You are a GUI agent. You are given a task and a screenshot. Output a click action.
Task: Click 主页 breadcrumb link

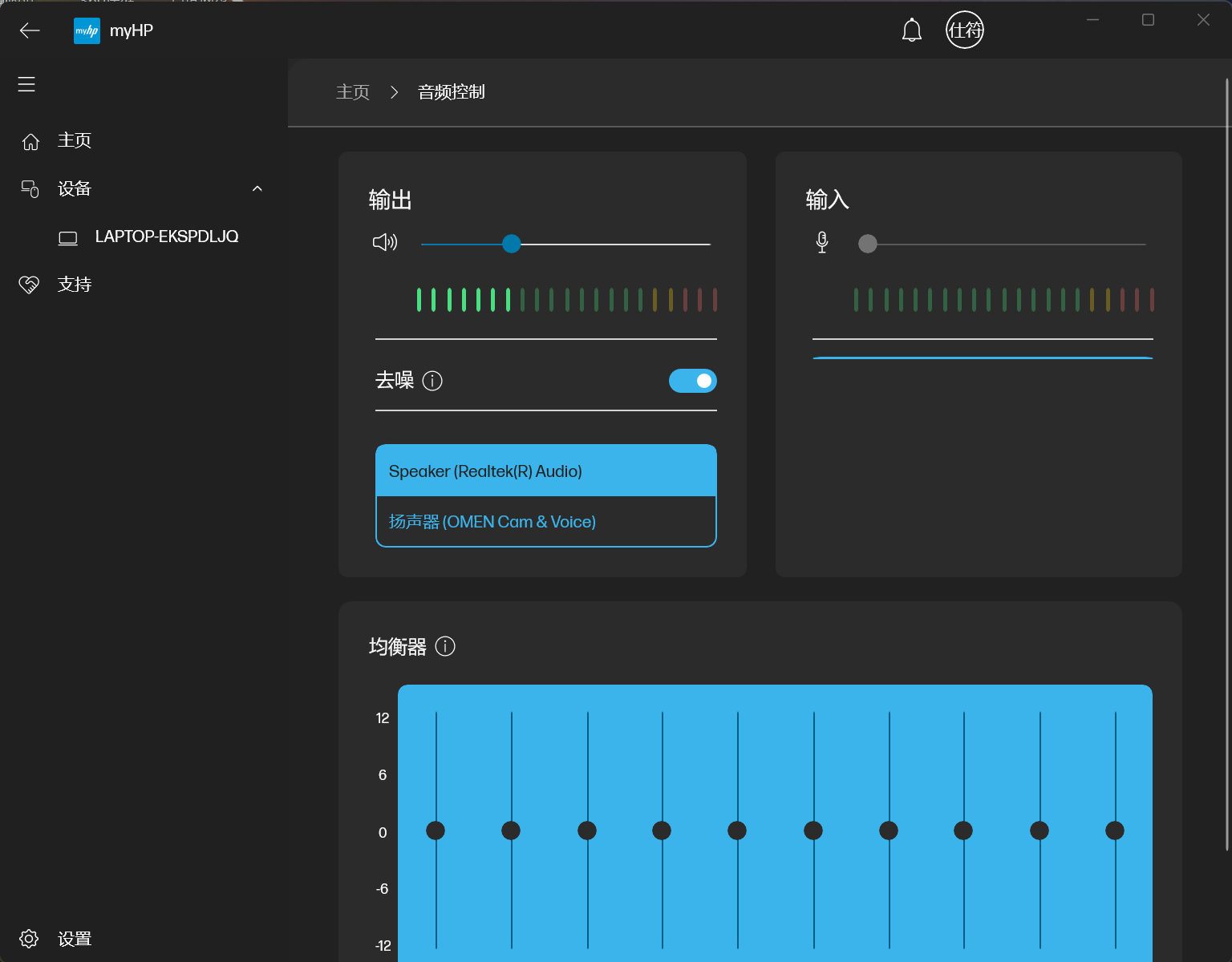tap(353, 92)
